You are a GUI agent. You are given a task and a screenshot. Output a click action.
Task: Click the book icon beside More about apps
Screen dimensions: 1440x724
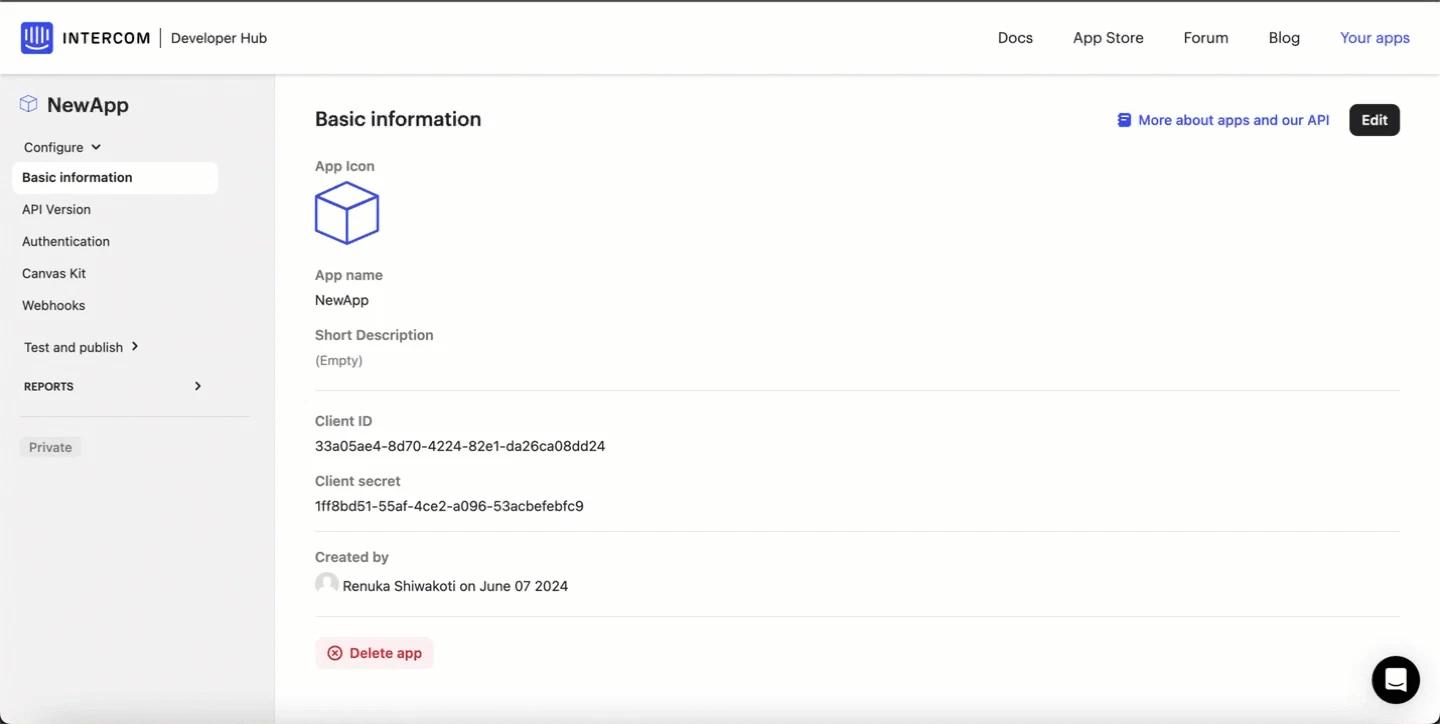[1124, 120]
